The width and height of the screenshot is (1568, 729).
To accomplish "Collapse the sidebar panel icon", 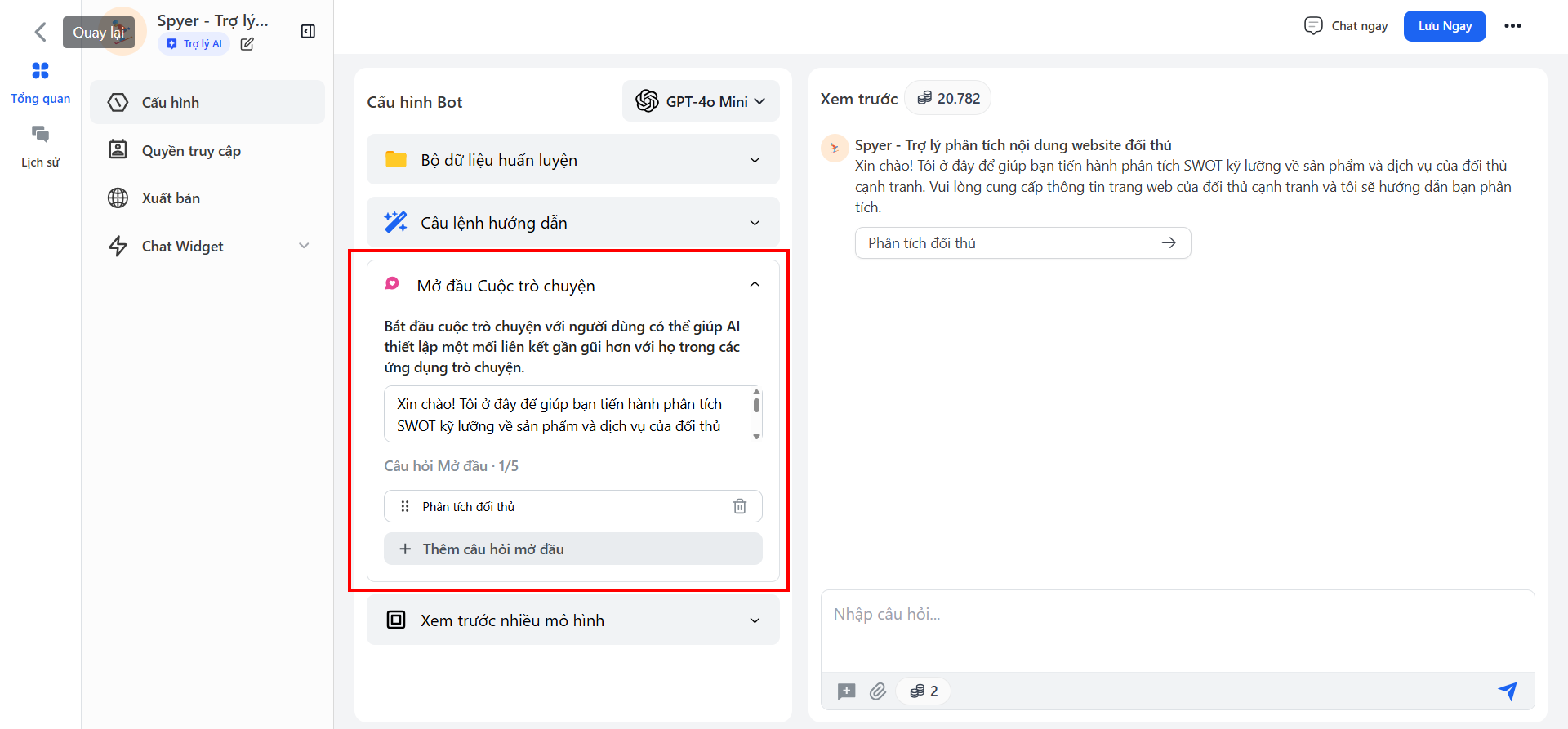I will tap(308, 32).
